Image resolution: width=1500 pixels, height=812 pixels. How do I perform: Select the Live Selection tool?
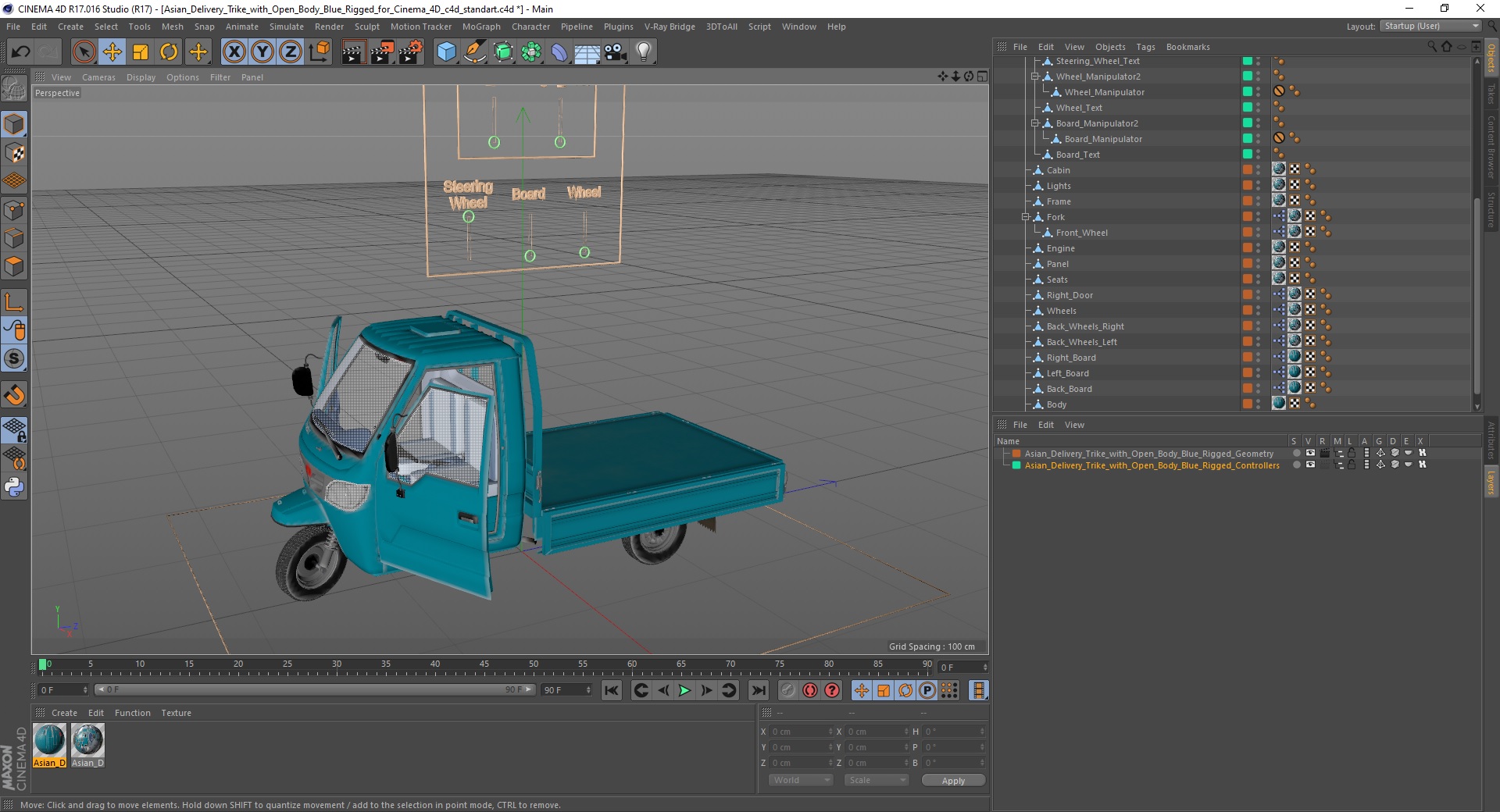point(84,52)
